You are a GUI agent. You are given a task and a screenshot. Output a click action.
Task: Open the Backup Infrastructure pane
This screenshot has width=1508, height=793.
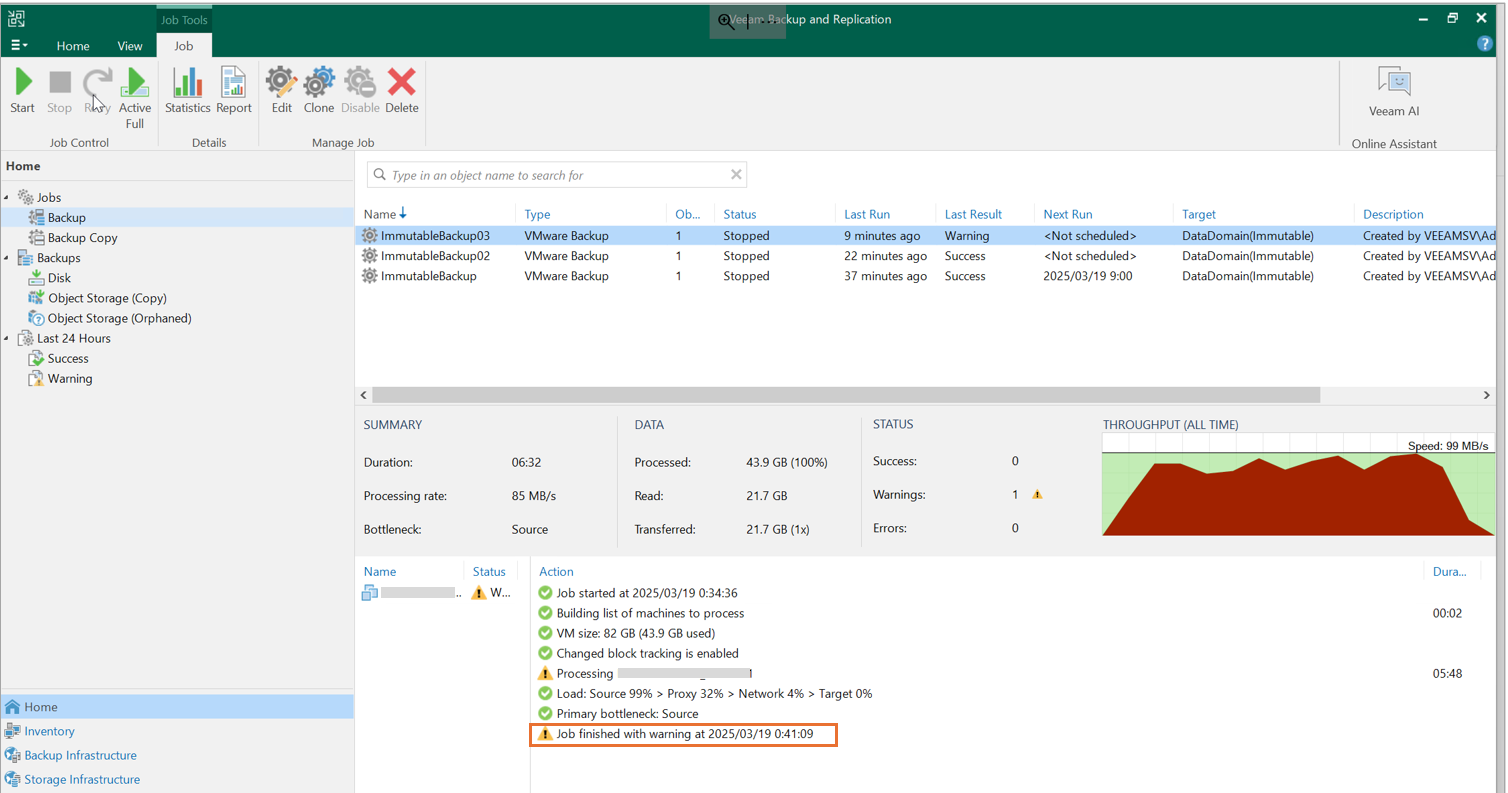[177, 755]
